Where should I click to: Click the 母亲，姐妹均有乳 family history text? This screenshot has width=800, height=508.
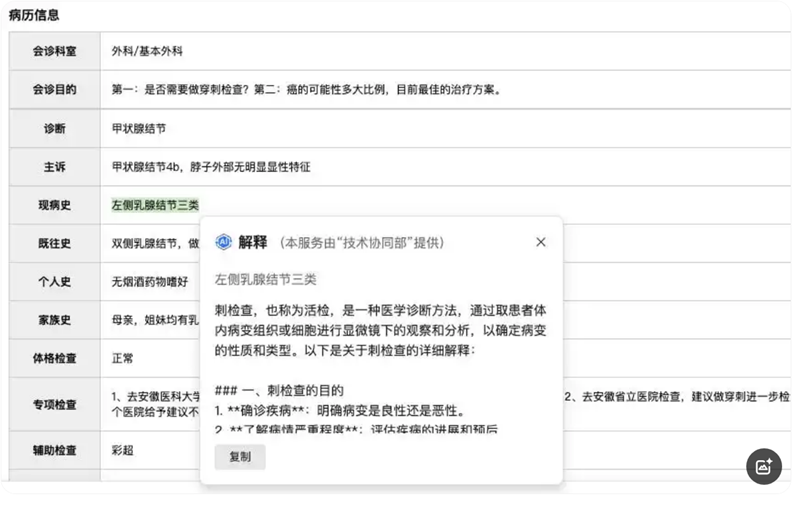pyautogui.click(x=156, y=320)
